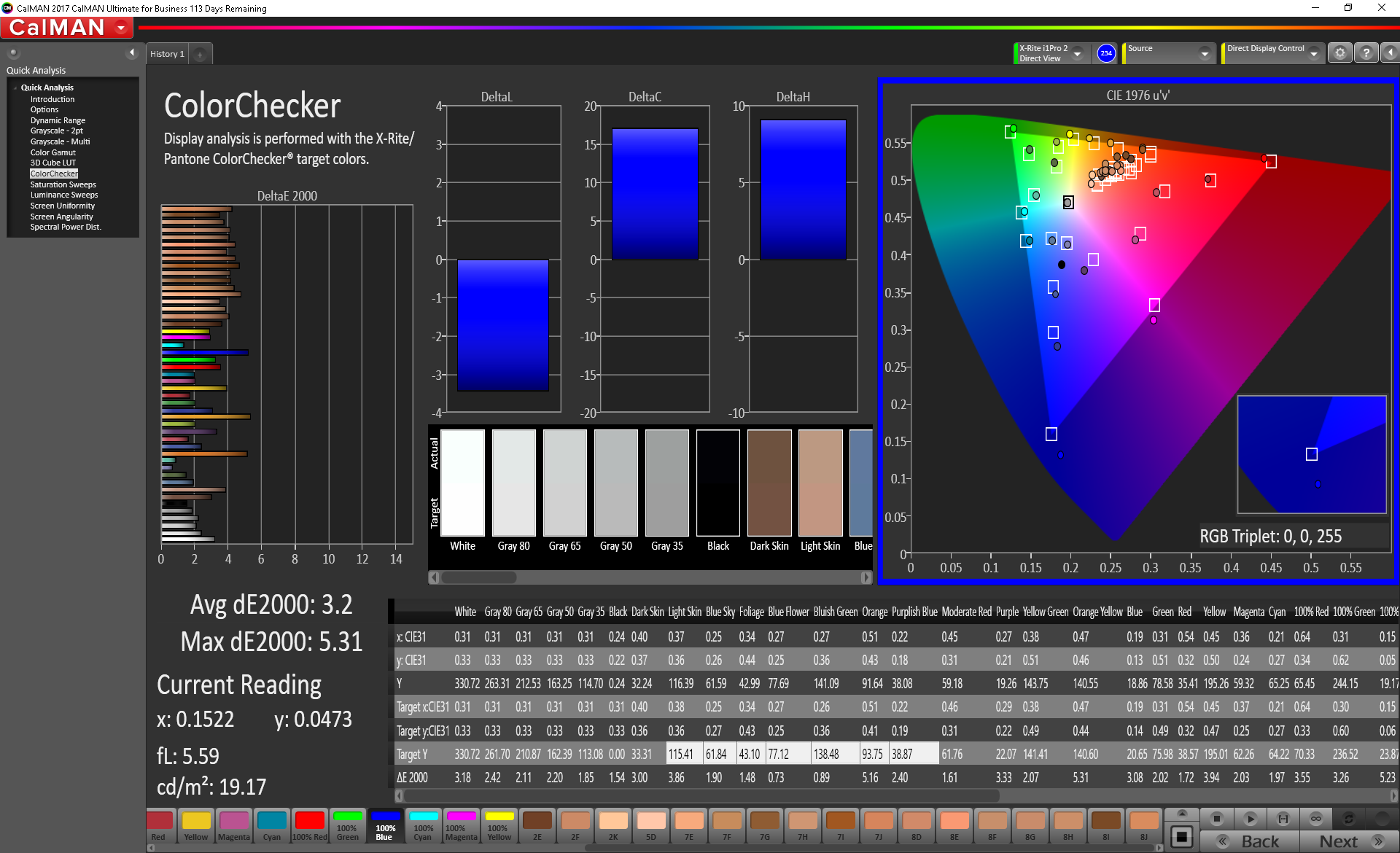Viewport: 1400px width, 853px height.
Task: Collapse the left sidebar with arrow
Action: pos(132,52)
